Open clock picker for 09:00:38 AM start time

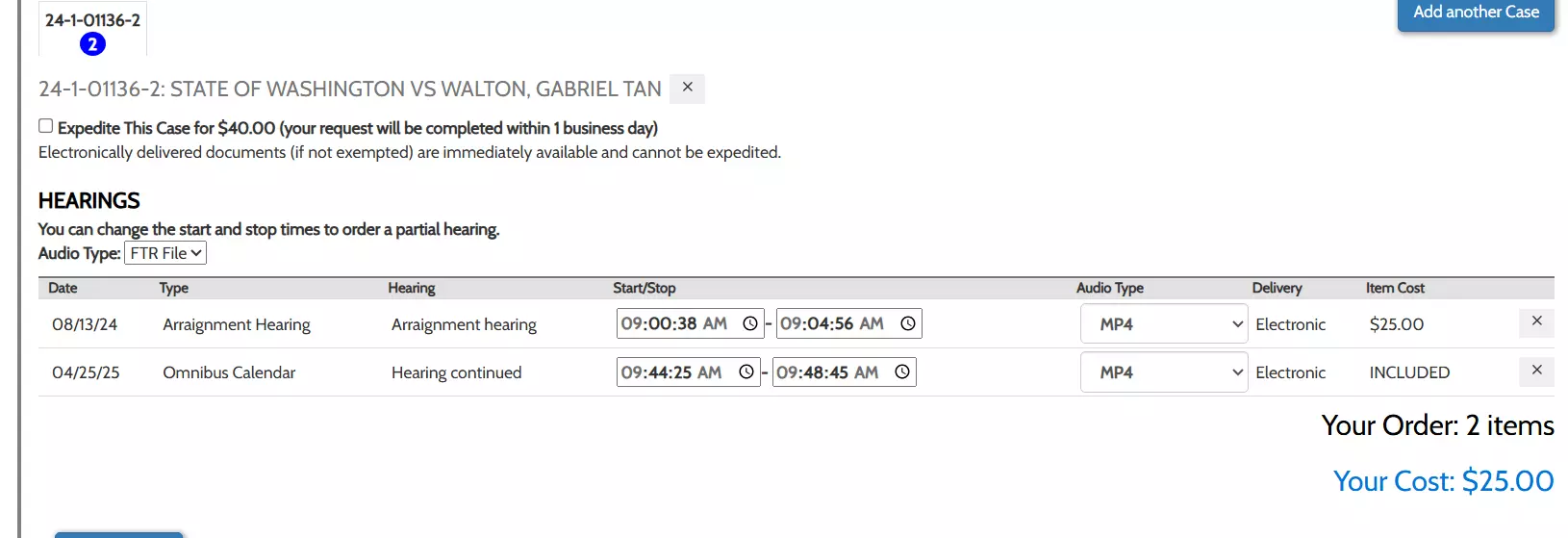pyautogui.click(x=749, y=323)
